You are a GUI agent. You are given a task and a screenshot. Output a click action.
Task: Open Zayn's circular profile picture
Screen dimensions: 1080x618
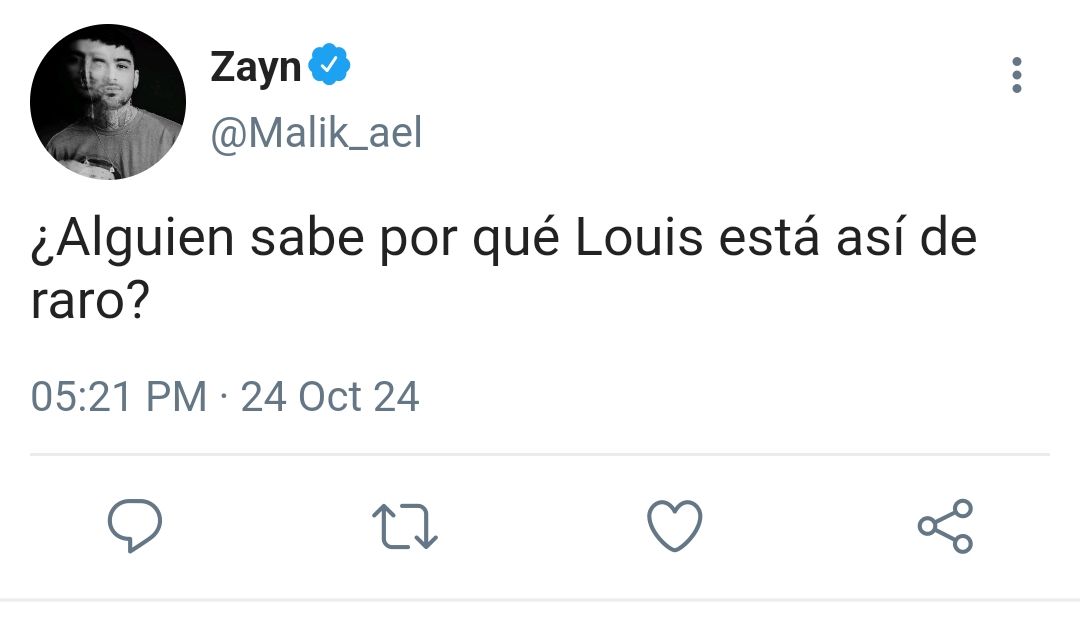click(x=108, y=102)
